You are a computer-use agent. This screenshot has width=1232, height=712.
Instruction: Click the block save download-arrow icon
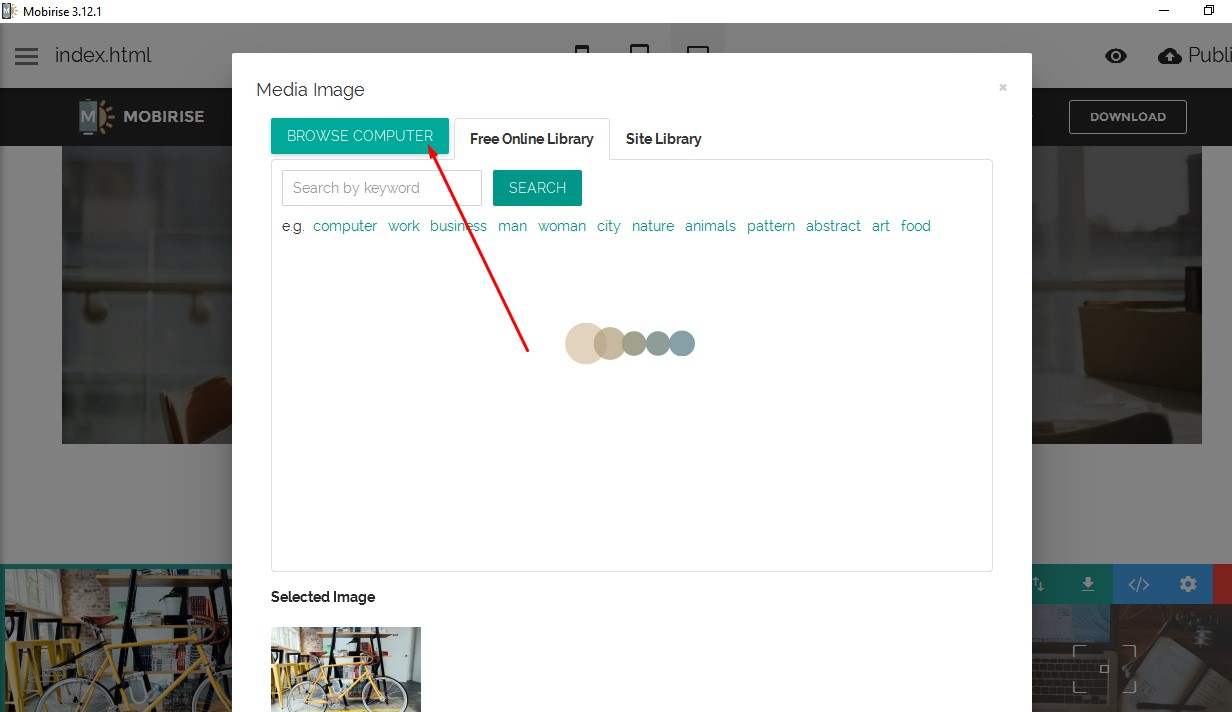click(x=1088, y=585)
